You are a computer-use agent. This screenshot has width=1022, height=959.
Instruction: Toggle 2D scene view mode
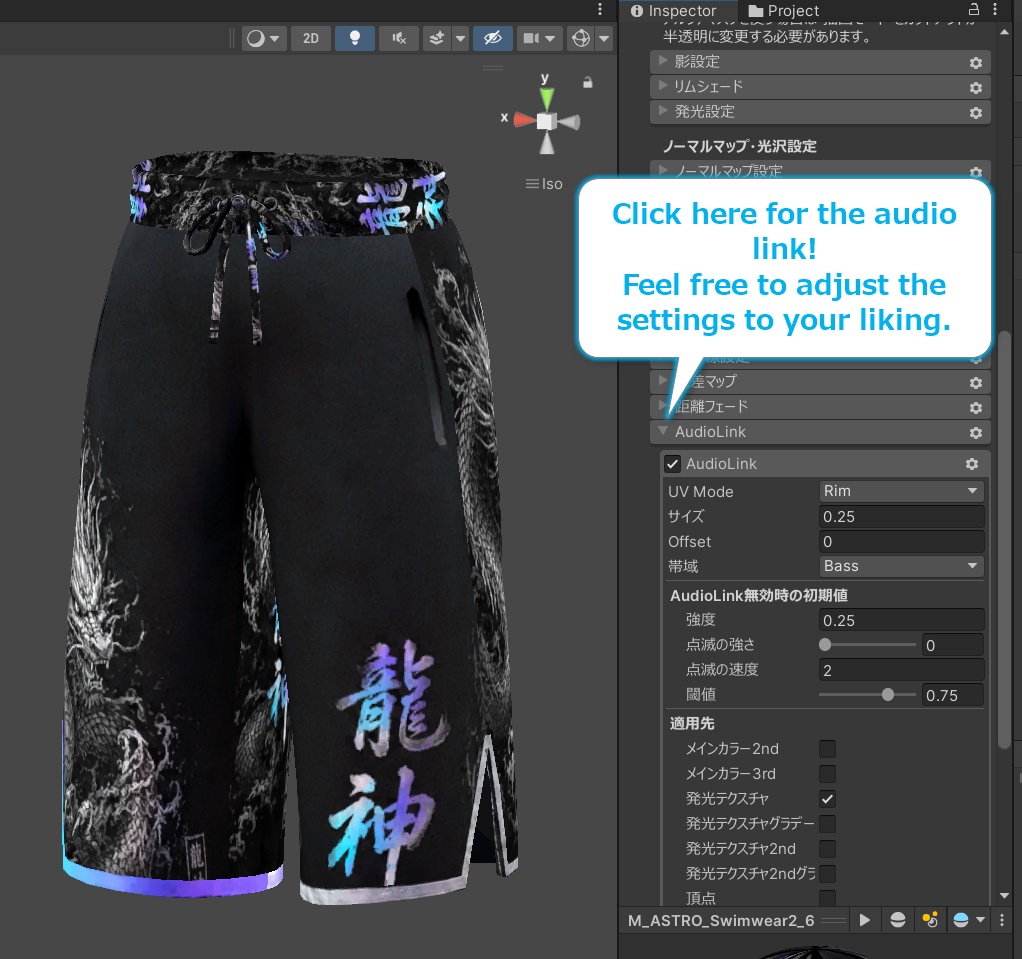pos(311,38)
